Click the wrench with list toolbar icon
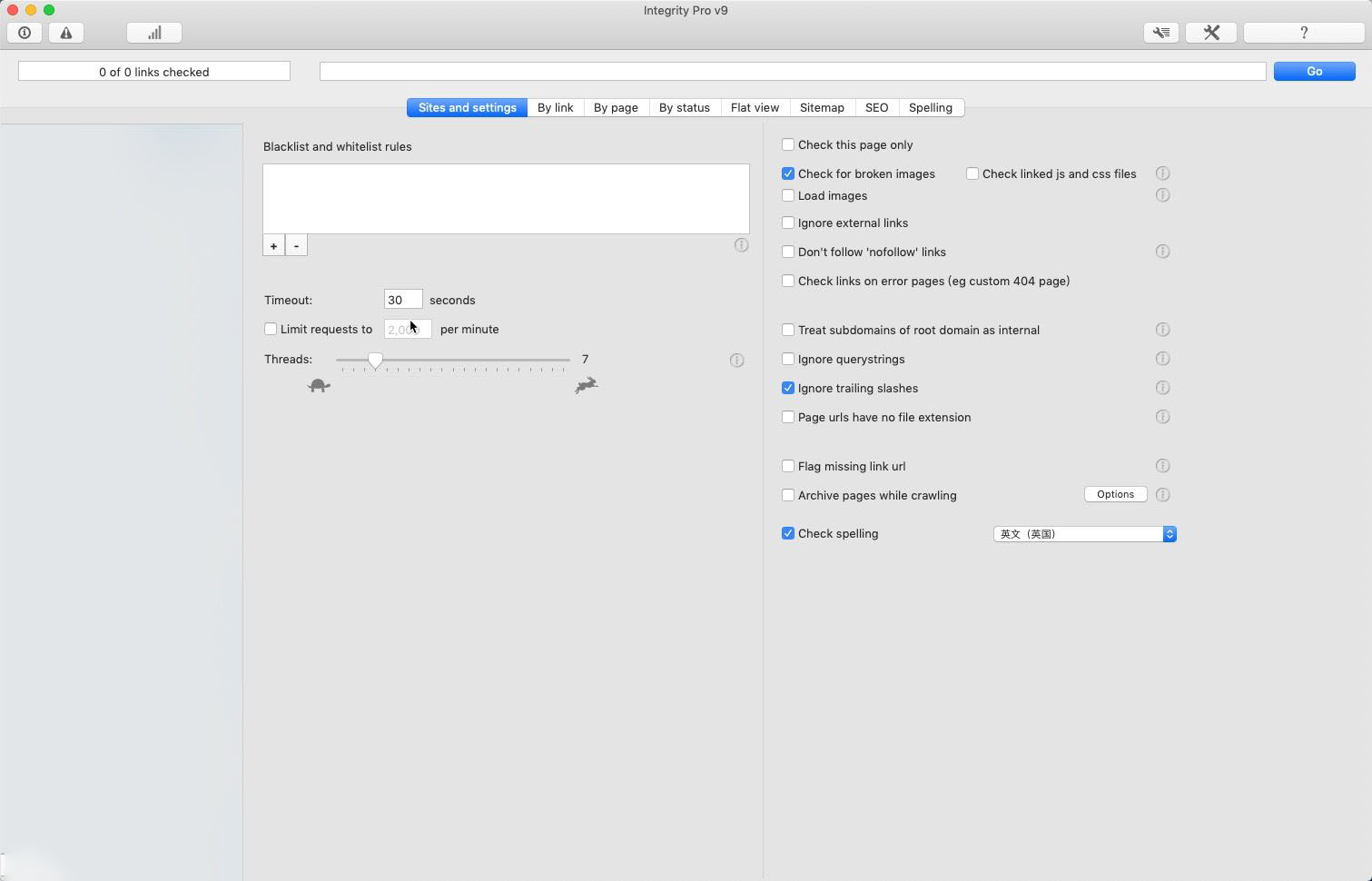Screen dimensions: 1372x881 pos(1161,33)
